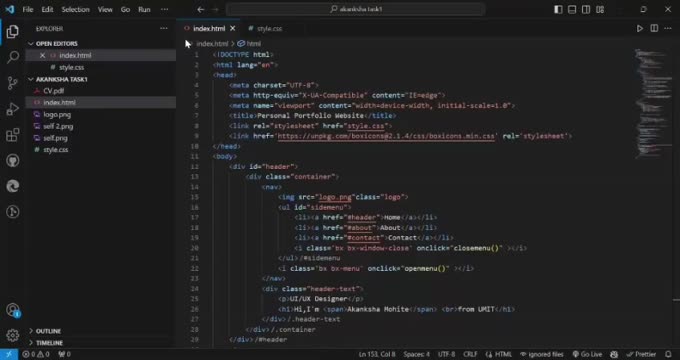Open the GitHub icon in activity bar
Screen dimensions: 680x360
tap(13, 160)
